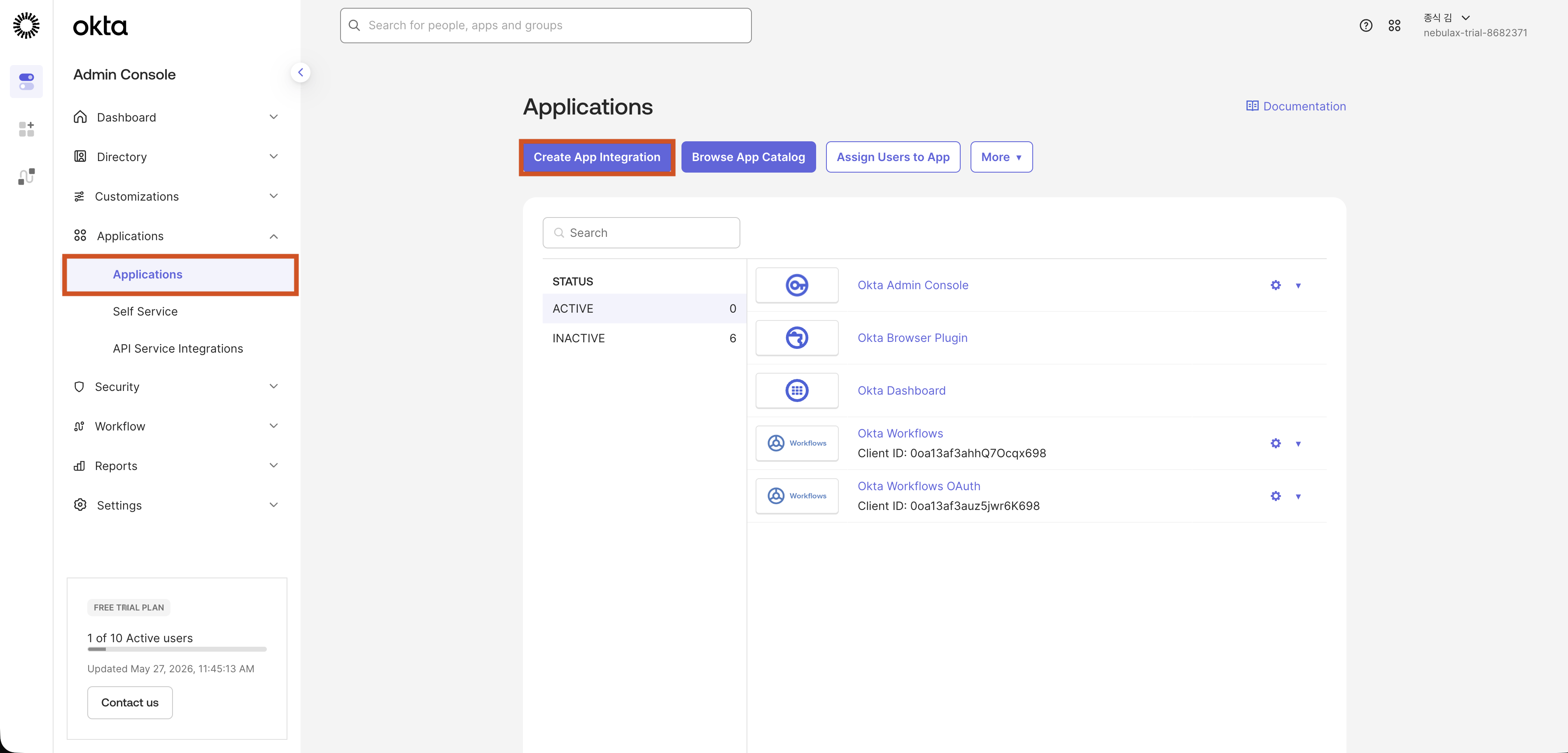Open the Okta Dashboard app link
Screen dimensions: 1568x753
[901, 390]
